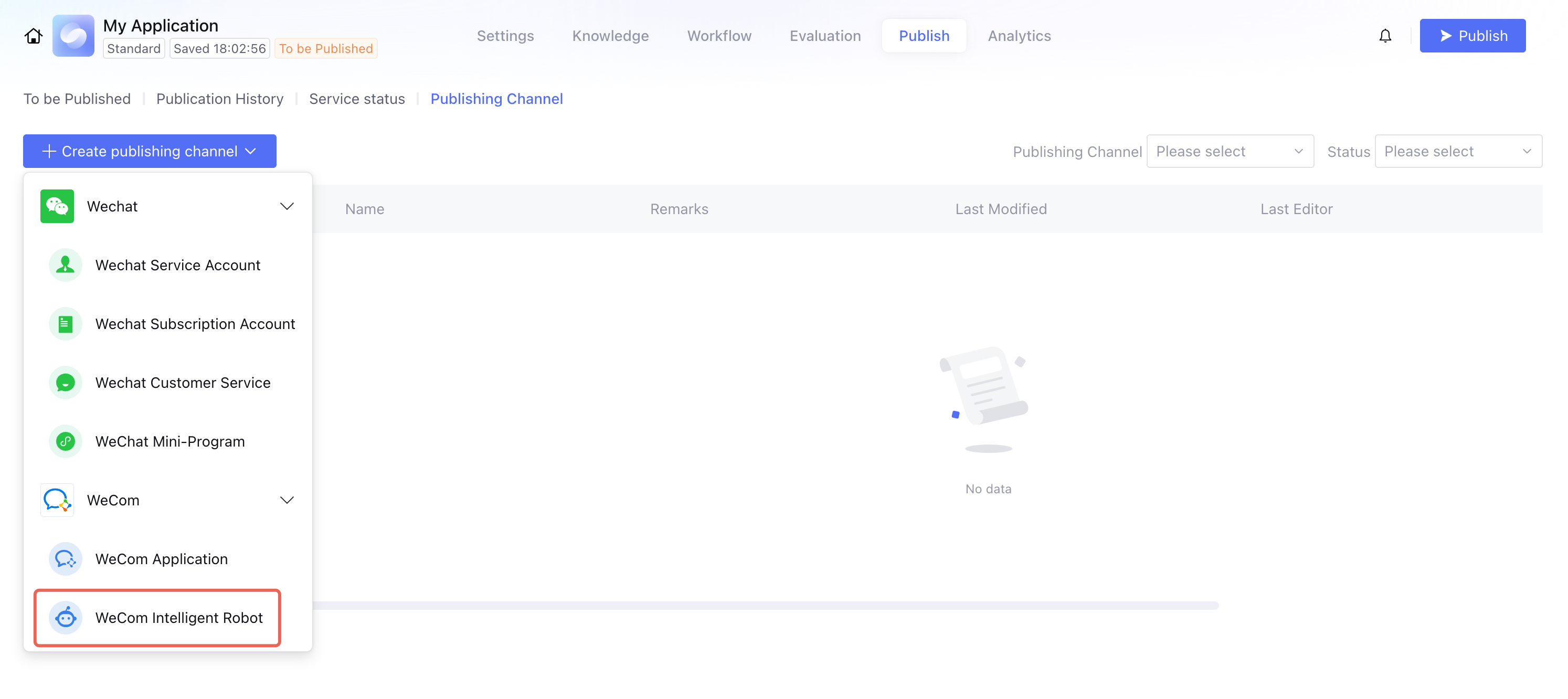This screenshot has width=1568, height=699.
Task: Toggle the Create publishing channel menu
Action: pos(150,151)
